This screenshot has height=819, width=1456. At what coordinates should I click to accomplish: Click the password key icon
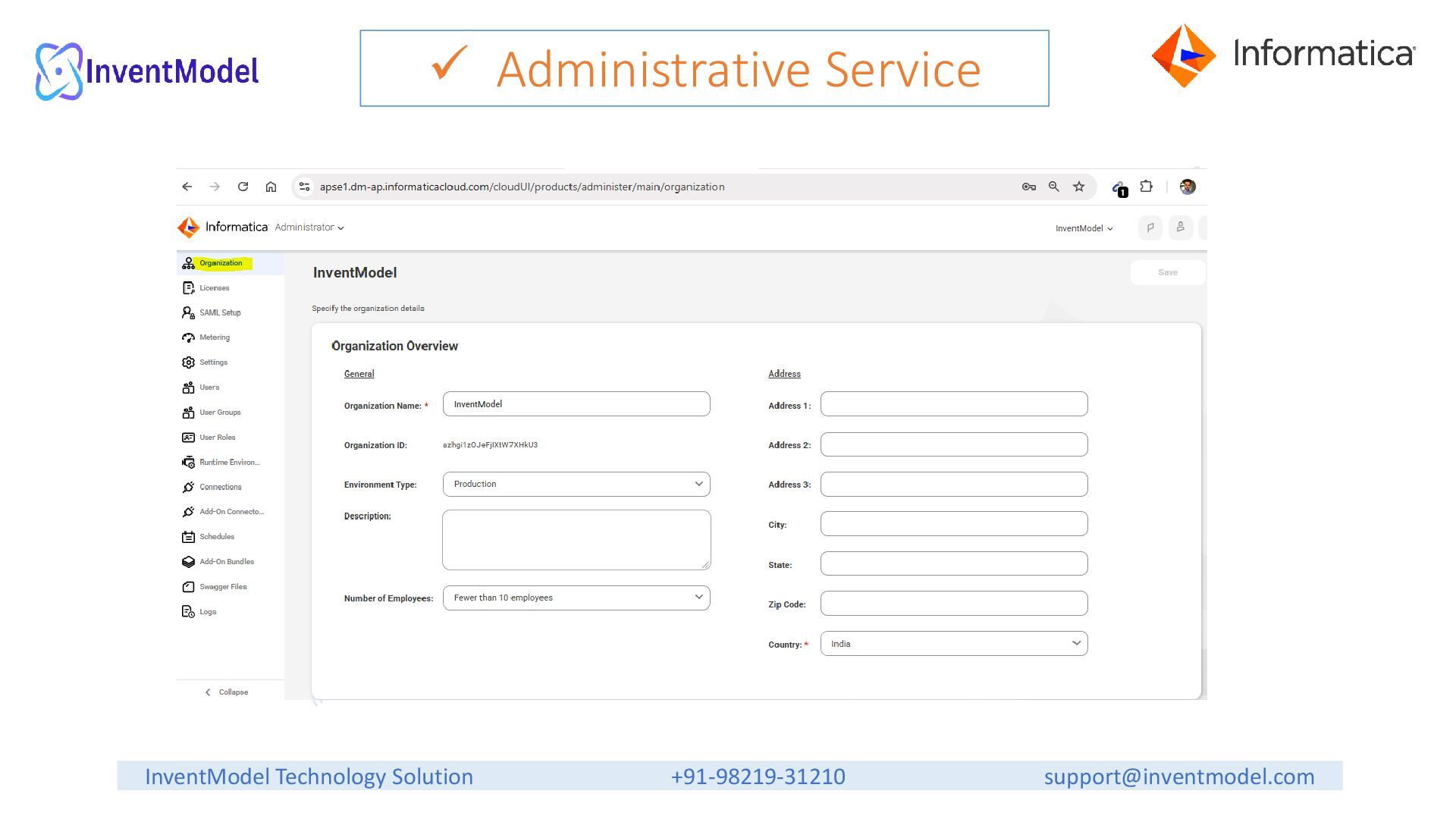(1028, 187)
